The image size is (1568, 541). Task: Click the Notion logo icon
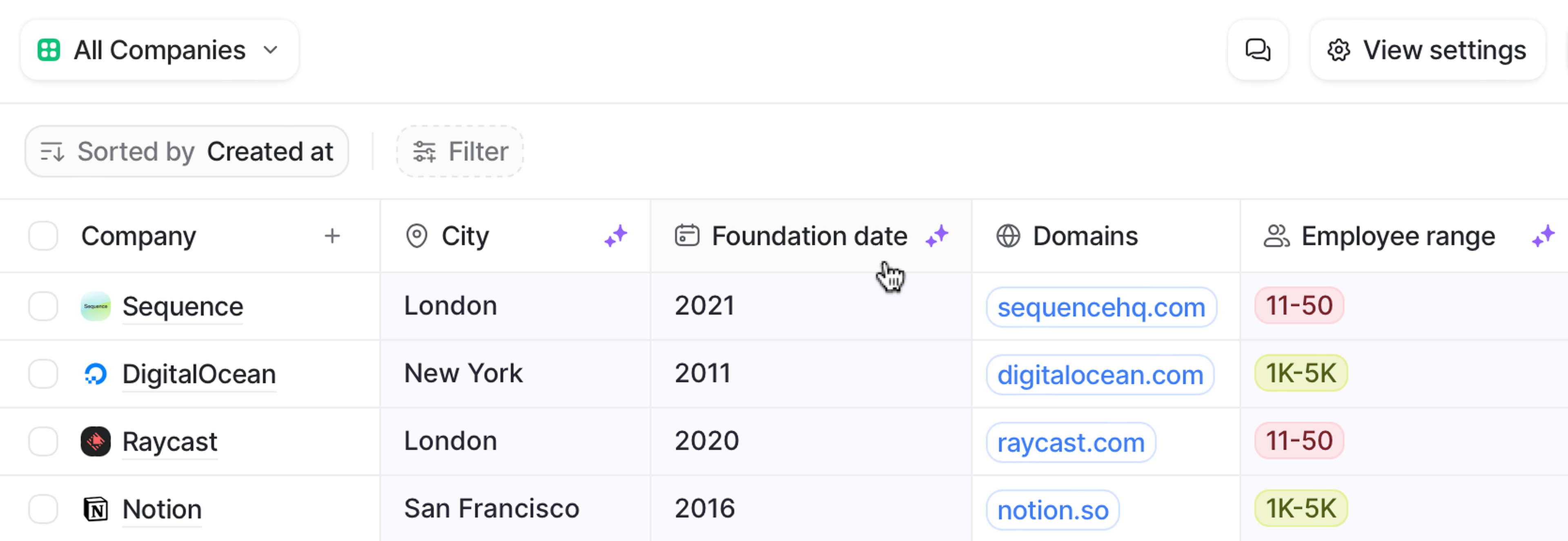pyautogui.click(x=96, y=509)
